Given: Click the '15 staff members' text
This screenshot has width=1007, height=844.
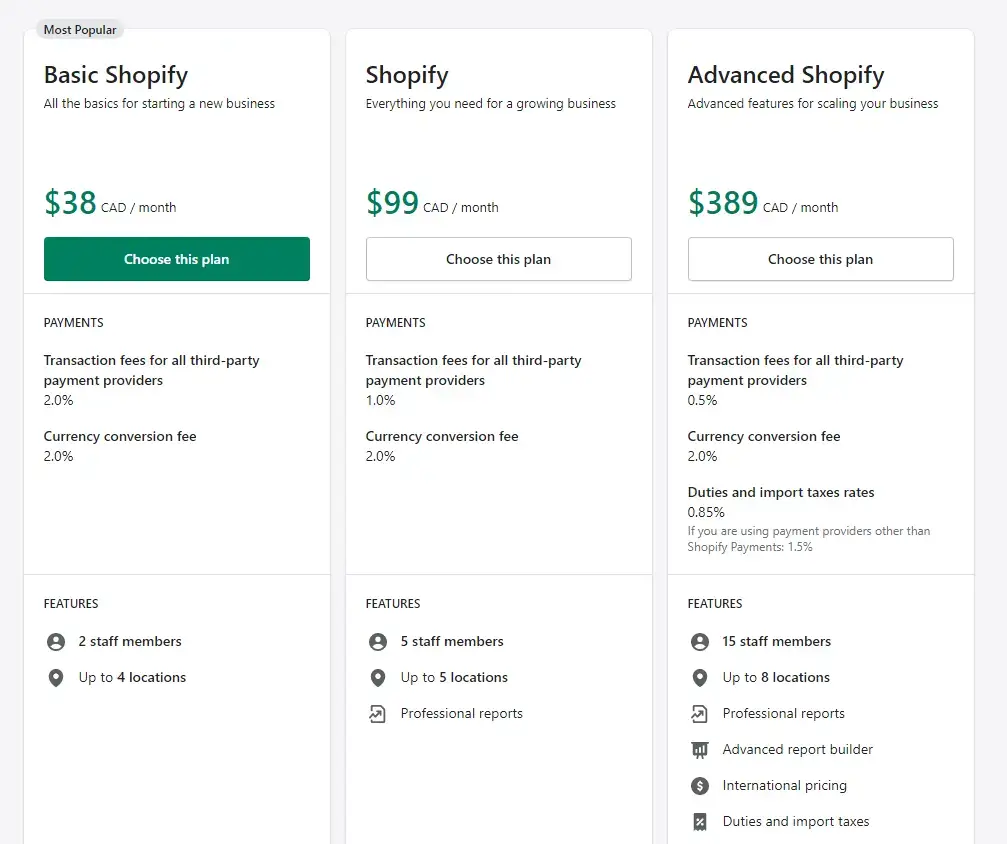Looking at the screenshot, I should pyautogui.click(x=776, y=641).
